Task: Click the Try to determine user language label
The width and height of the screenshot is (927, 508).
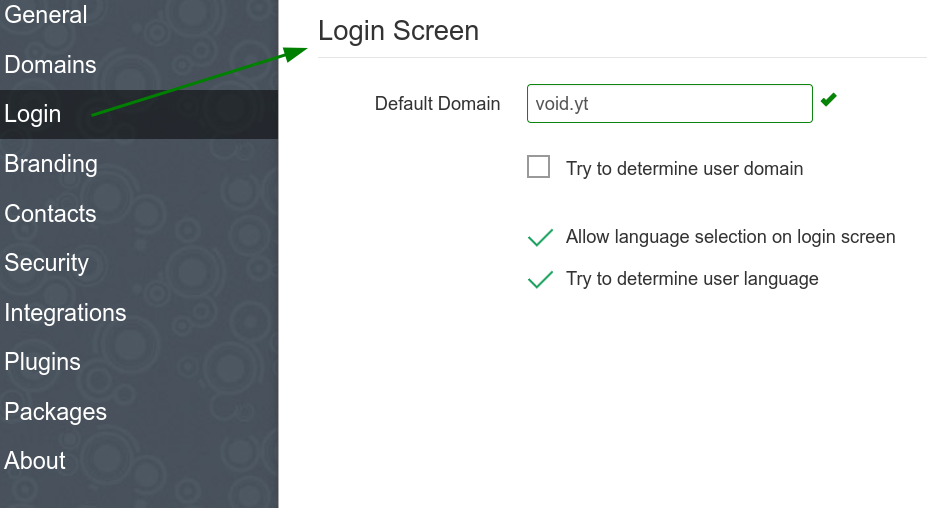Action: (x=692, y=279)
